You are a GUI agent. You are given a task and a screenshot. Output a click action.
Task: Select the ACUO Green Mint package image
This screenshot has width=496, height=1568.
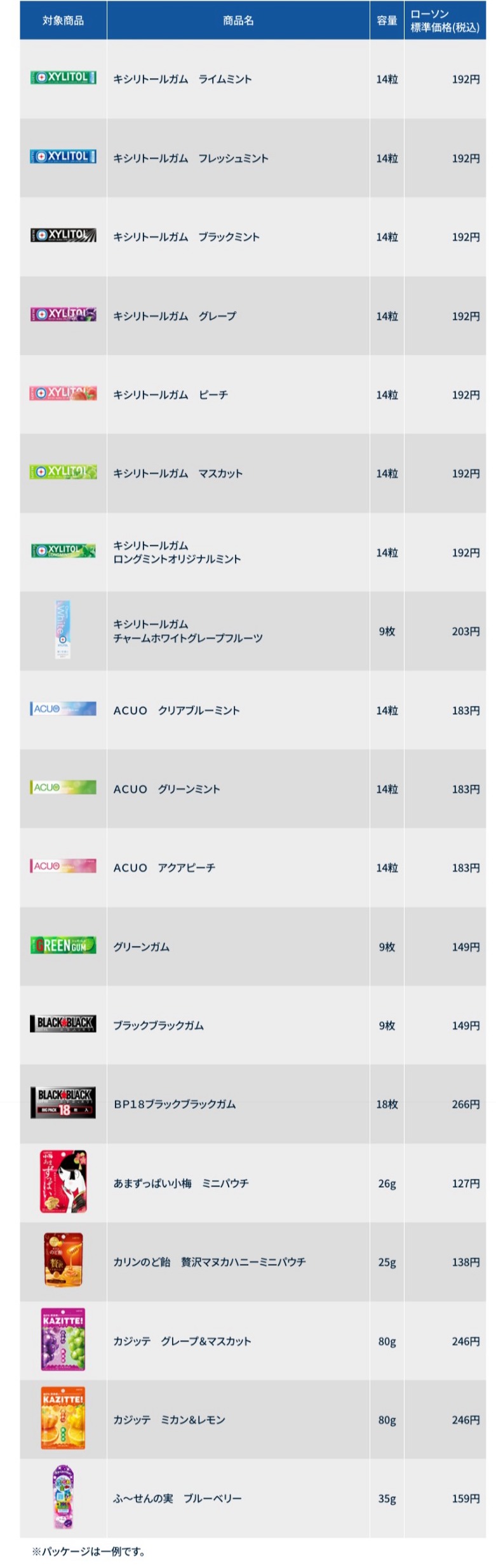pyautogui.click(x=64, y=787)
